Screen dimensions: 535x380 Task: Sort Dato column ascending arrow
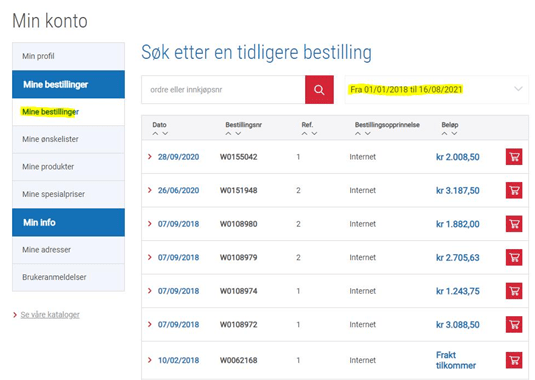tap(155, 133)
